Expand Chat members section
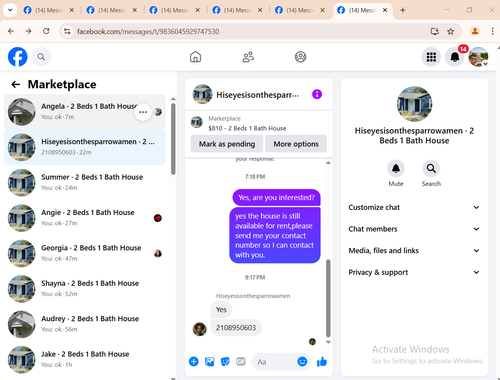Viewport: 500px width, 380px height. [x=414, y=229]
